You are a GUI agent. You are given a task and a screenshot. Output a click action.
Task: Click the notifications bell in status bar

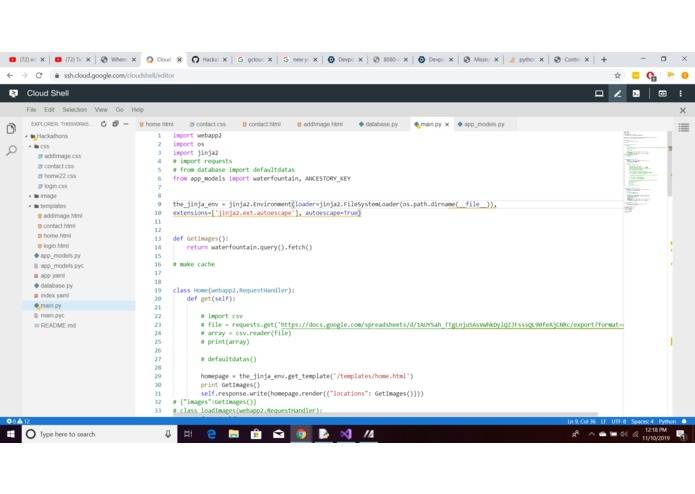pyautogui.click(x=684, y=421)
